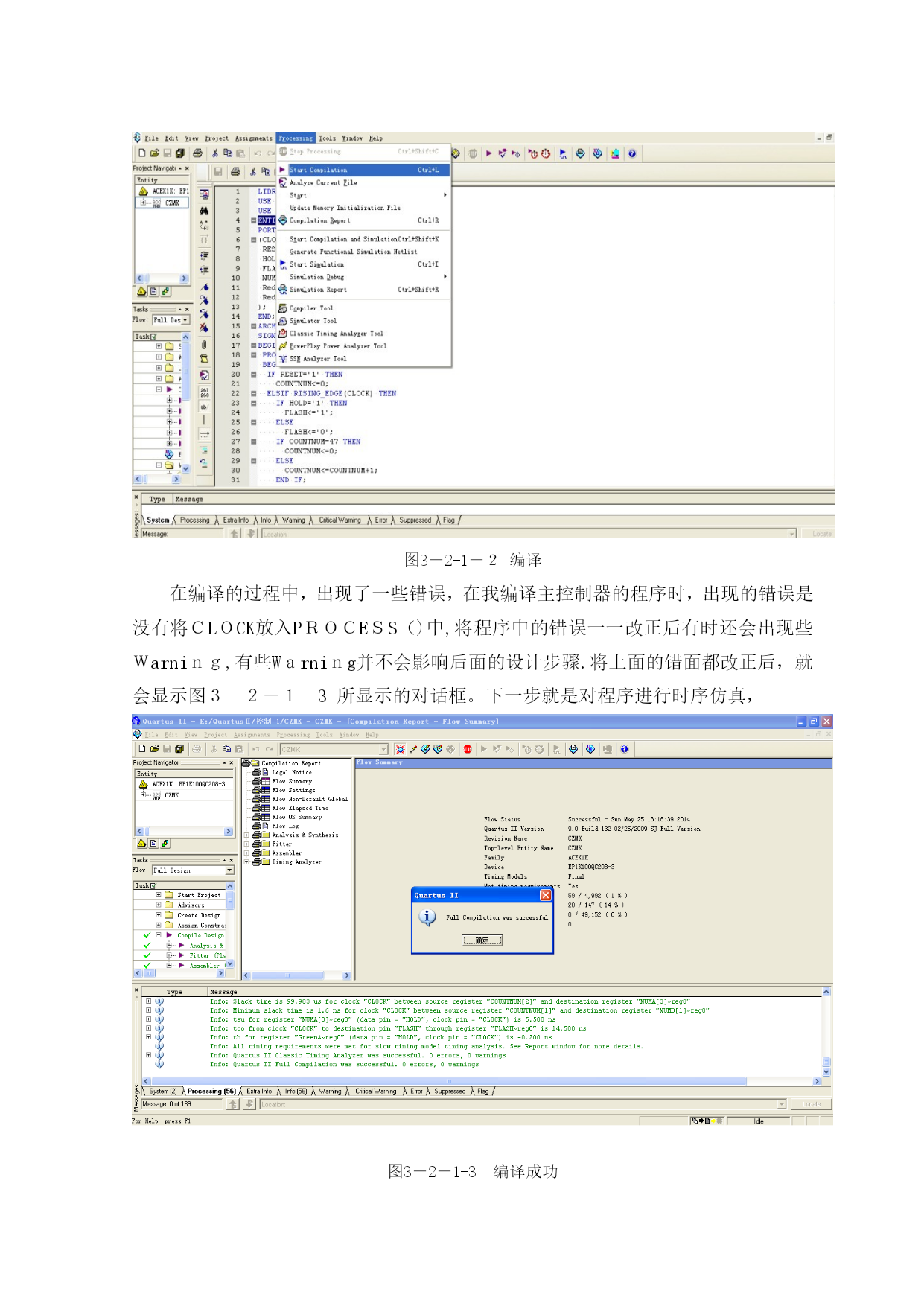Close the Quartus II success dialog
The height and width of the screenshot is (1306, 924).
546,895
